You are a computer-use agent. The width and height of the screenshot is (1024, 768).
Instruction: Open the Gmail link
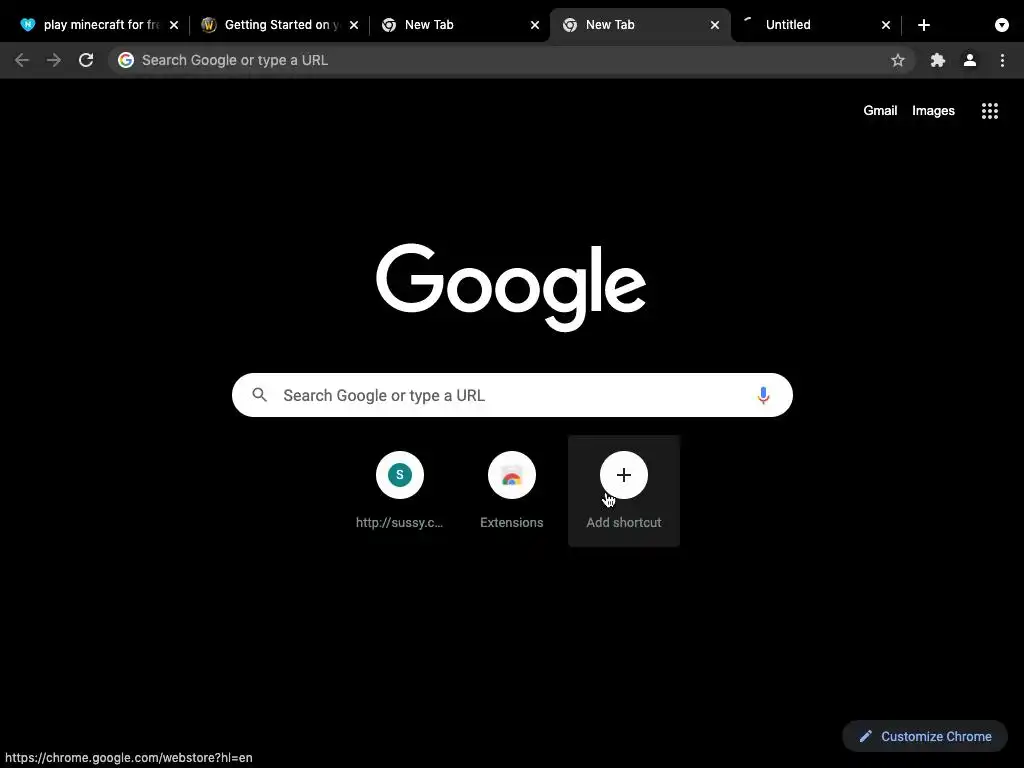click(x=880, y=111)
